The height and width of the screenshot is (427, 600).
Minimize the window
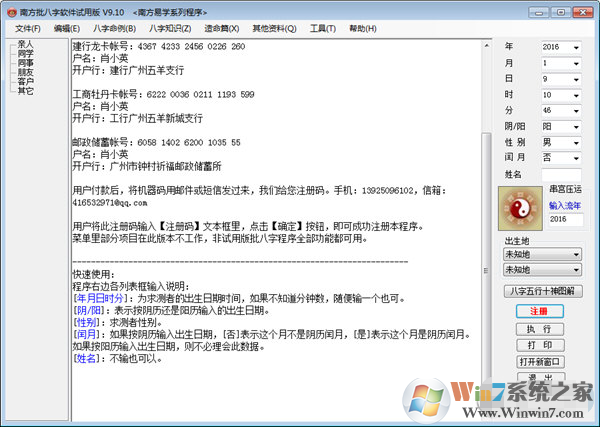[539, 13]
